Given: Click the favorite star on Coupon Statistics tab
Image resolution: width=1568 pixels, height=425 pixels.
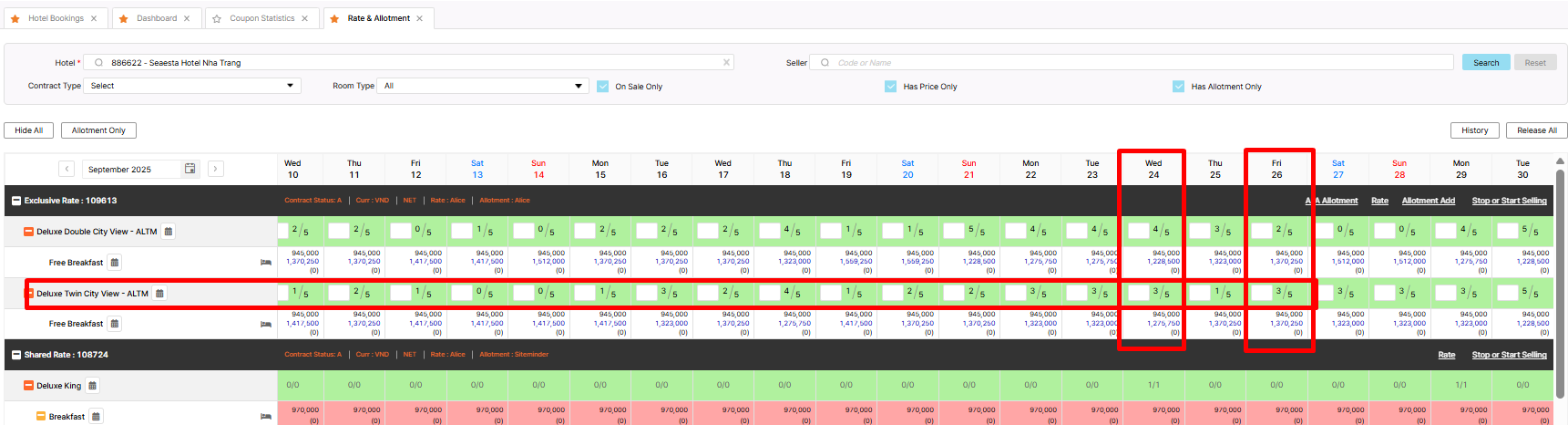Looking at the screenshot, I should tap(217, 18).
